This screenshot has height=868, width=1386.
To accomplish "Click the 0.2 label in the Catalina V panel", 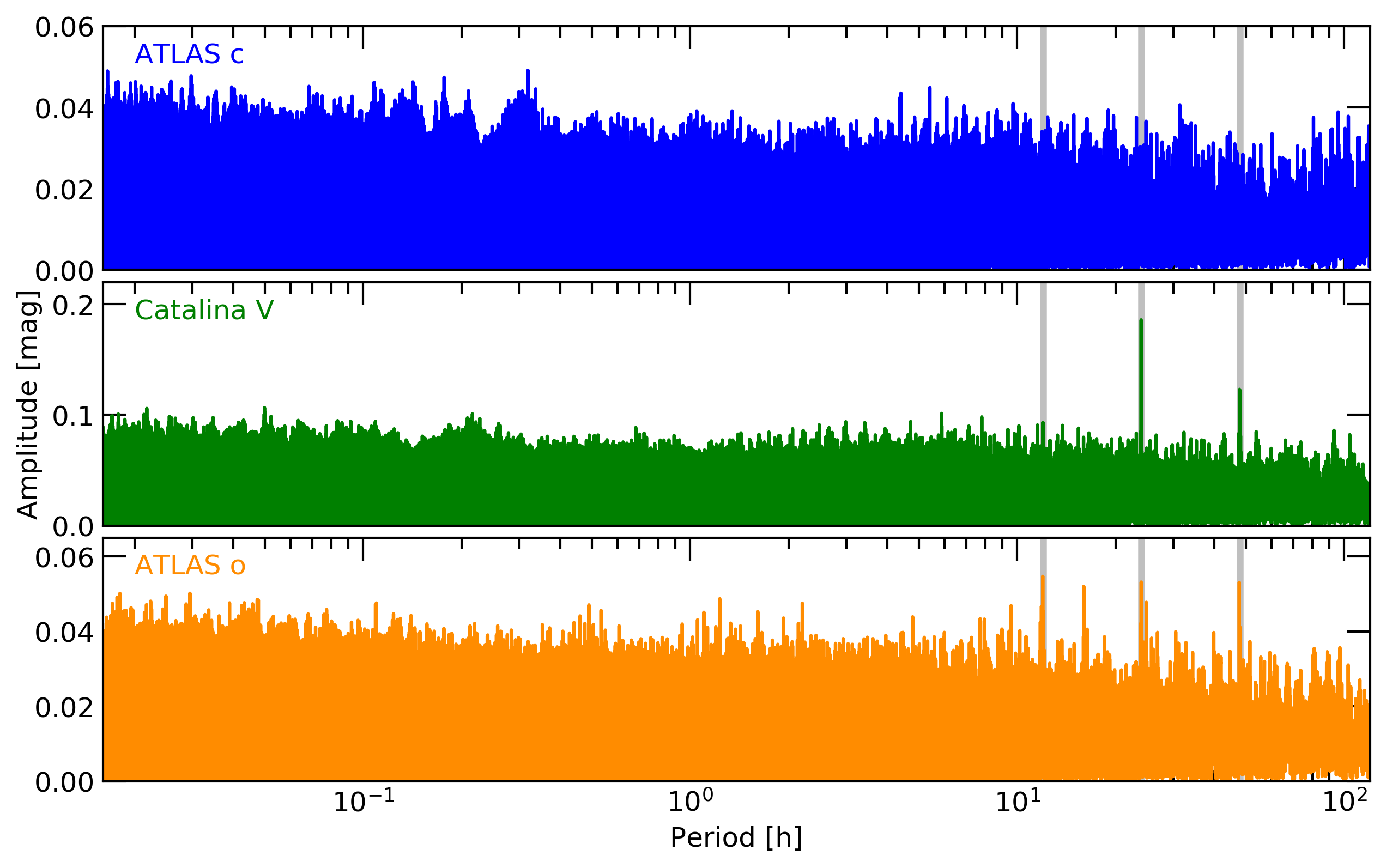I will (x=72, y=305).
